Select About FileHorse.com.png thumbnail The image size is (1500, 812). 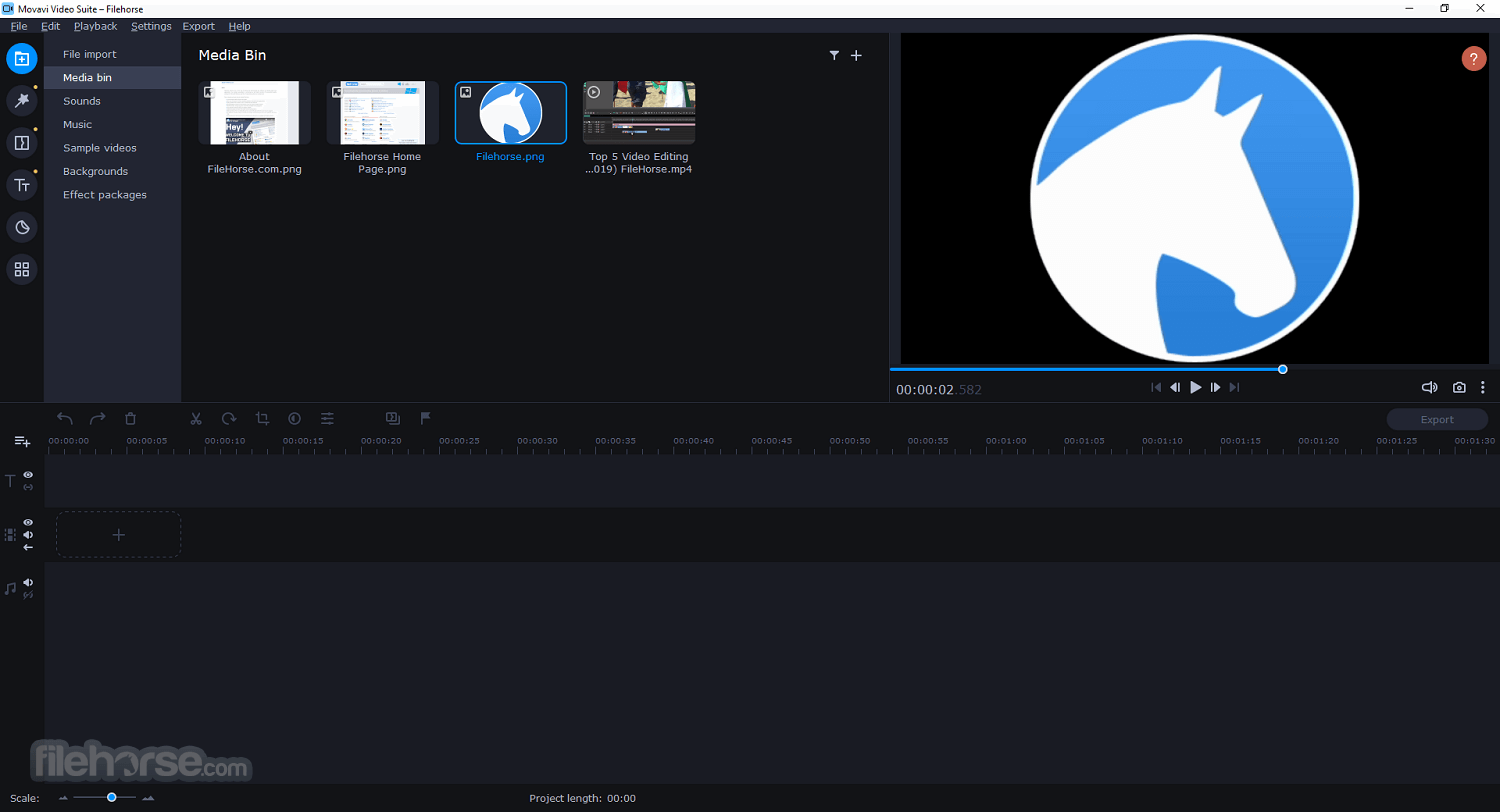(x=254, y=113)
